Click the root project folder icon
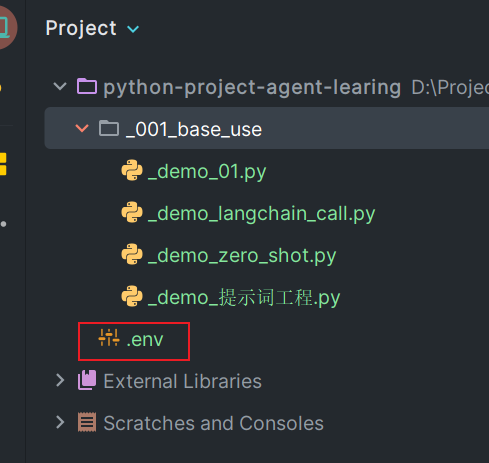The width and height of the screenshot is (489, 463). (x=87, y=86)
